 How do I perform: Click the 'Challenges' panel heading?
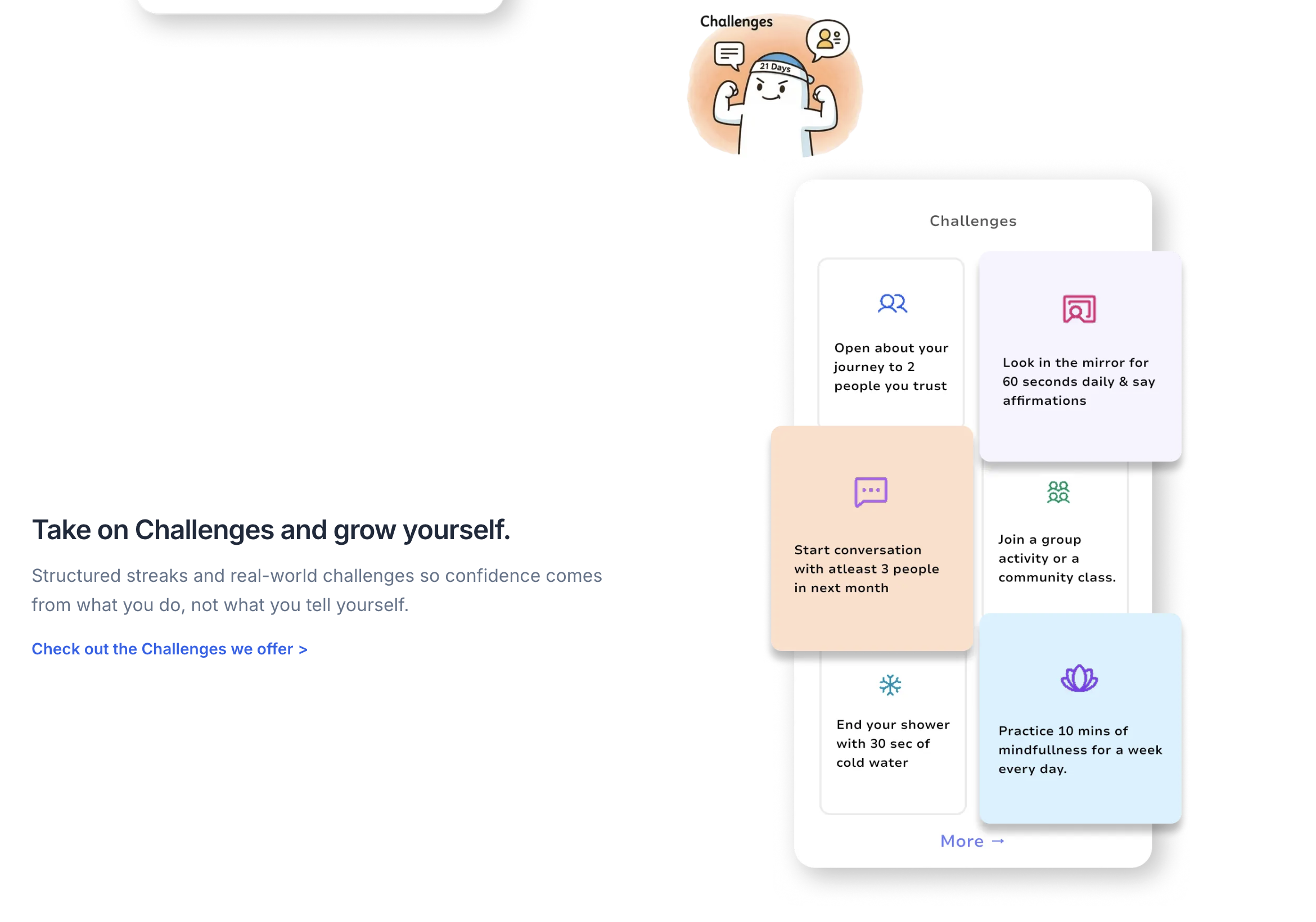click(x=973, y=221)
